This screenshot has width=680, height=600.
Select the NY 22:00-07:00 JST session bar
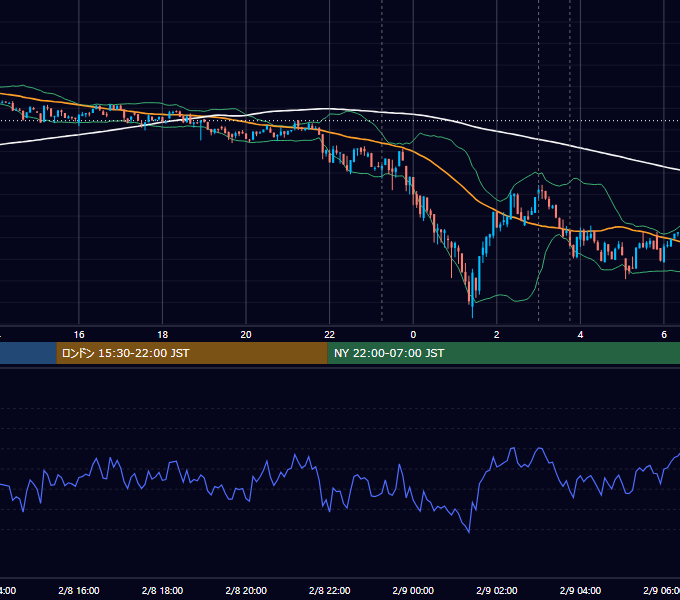[x=503, y=353]
